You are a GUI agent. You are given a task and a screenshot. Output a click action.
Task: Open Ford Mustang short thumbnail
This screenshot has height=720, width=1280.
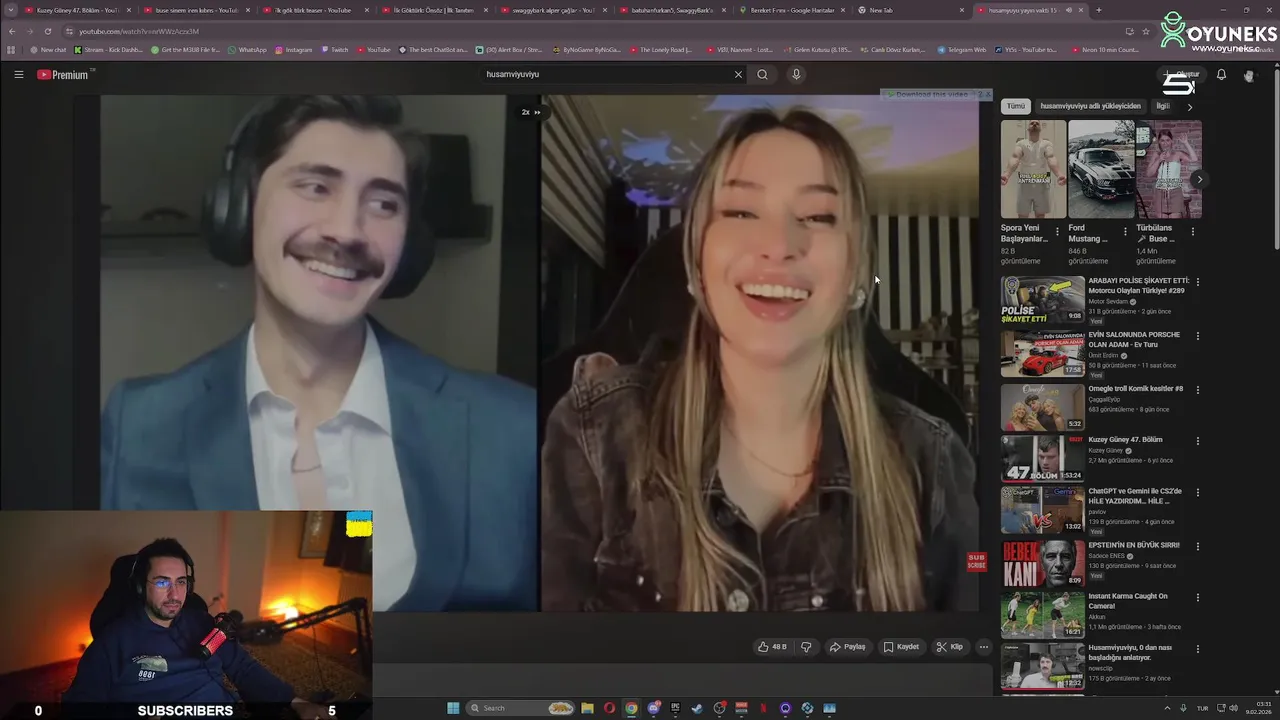tap(1101, 169)
